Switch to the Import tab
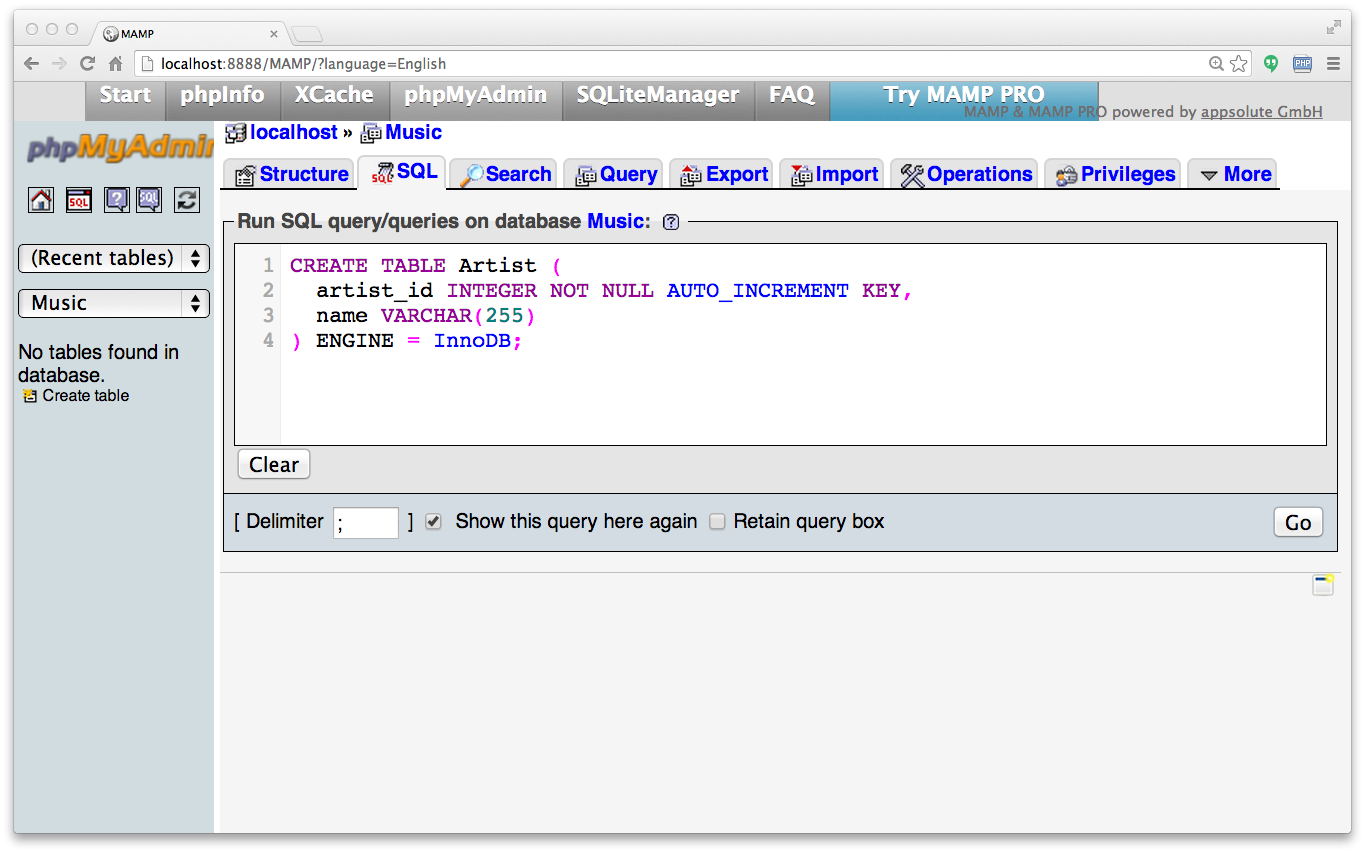1365x853 pixels. click(833, 174)
